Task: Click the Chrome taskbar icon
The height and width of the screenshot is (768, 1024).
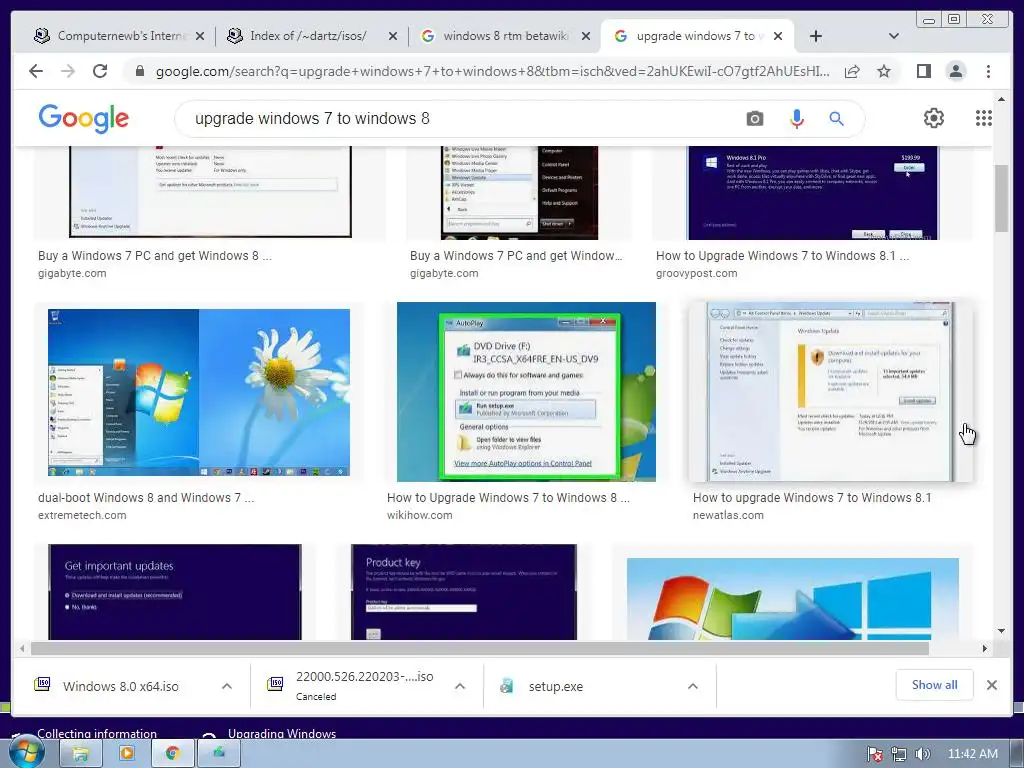Action: pyautogui.click(x=172, y=754)
